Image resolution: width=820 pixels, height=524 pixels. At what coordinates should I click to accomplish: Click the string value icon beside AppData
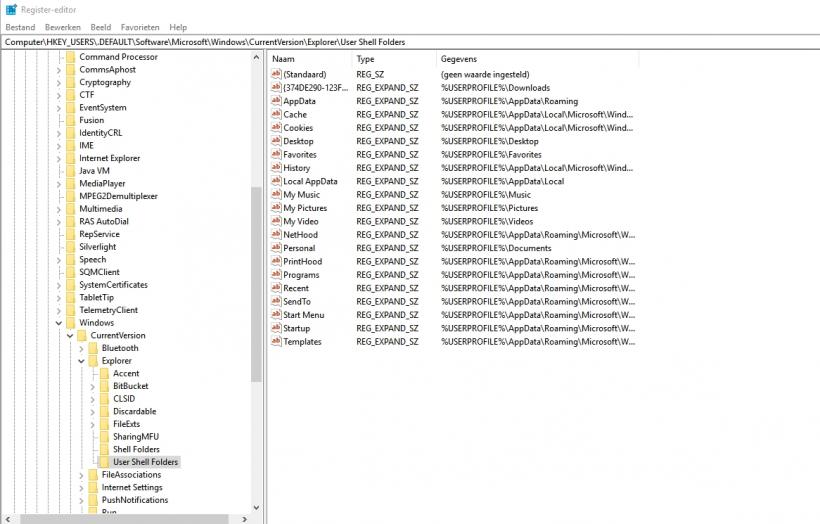276,101
